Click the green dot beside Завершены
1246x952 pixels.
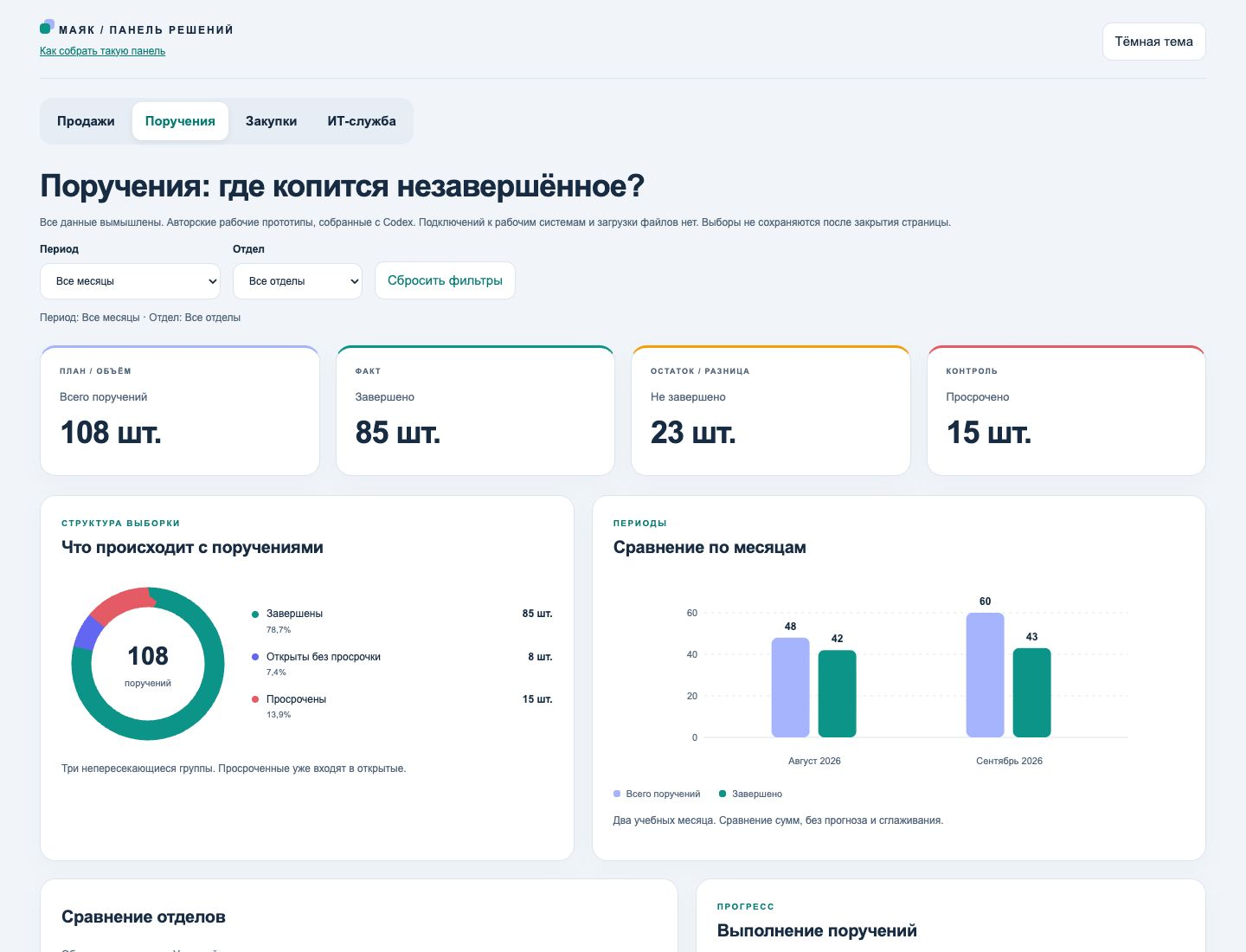click(x=255, y=614)
